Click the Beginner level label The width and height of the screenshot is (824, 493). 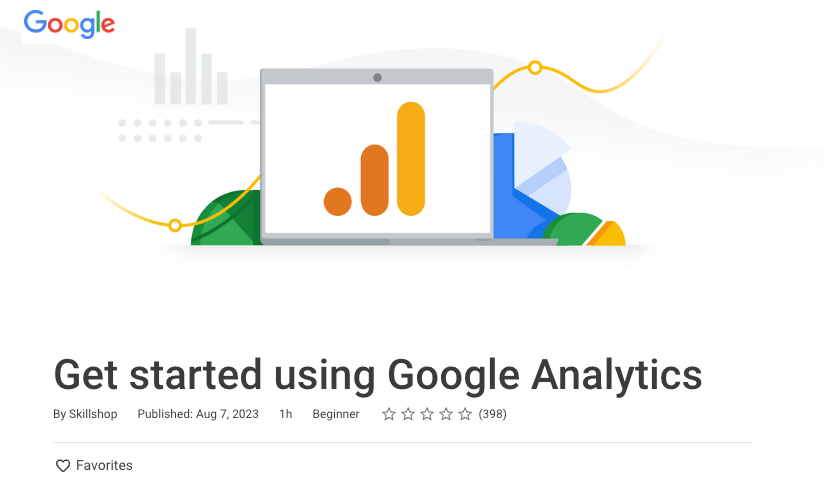[x=336, y=414]
